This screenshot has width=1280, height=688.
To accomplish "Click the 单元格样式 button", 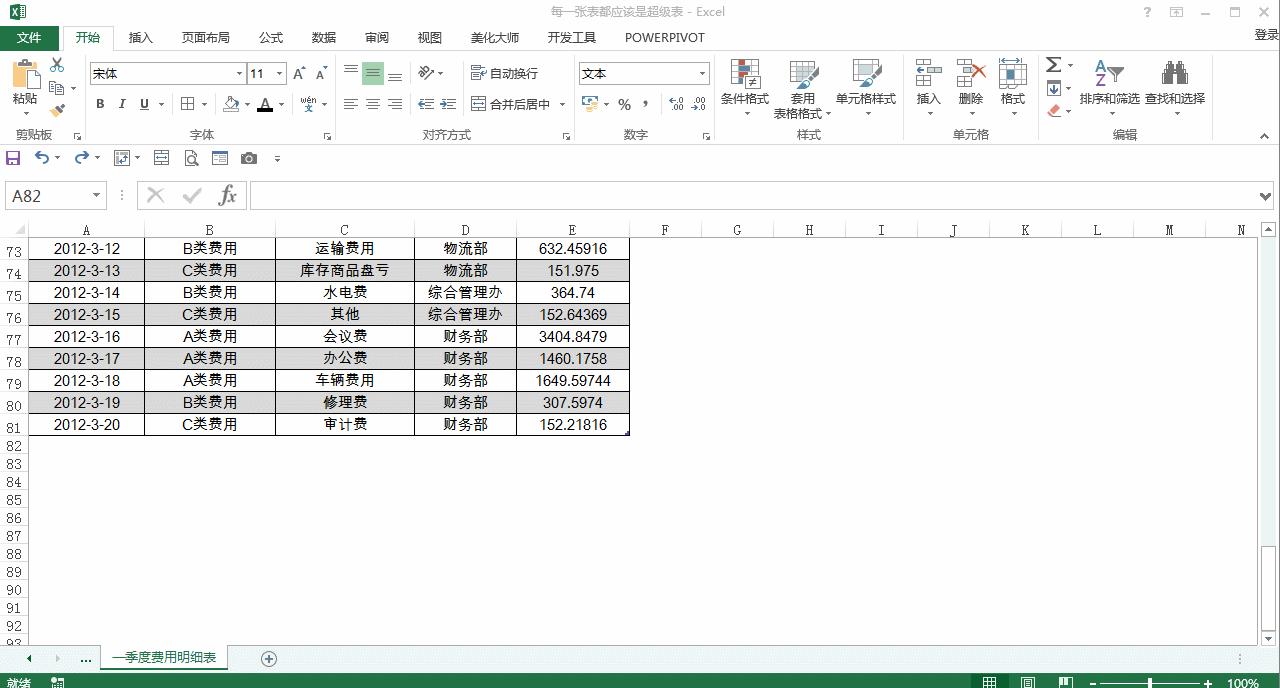I will (x=866, y=88).
